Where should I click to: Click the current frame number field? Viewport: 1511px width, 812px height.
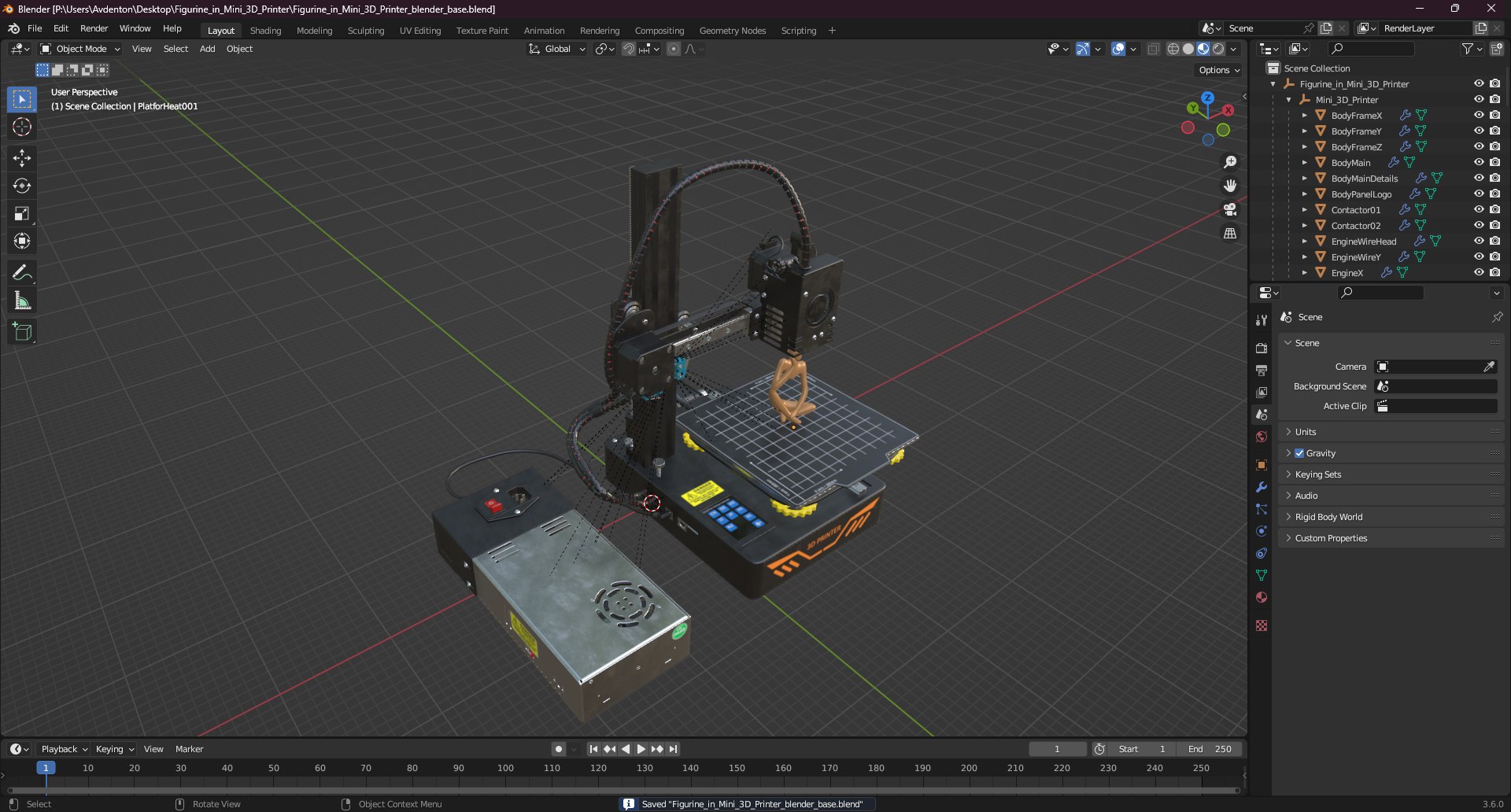pyautogui.click(x=1057, y=749)
